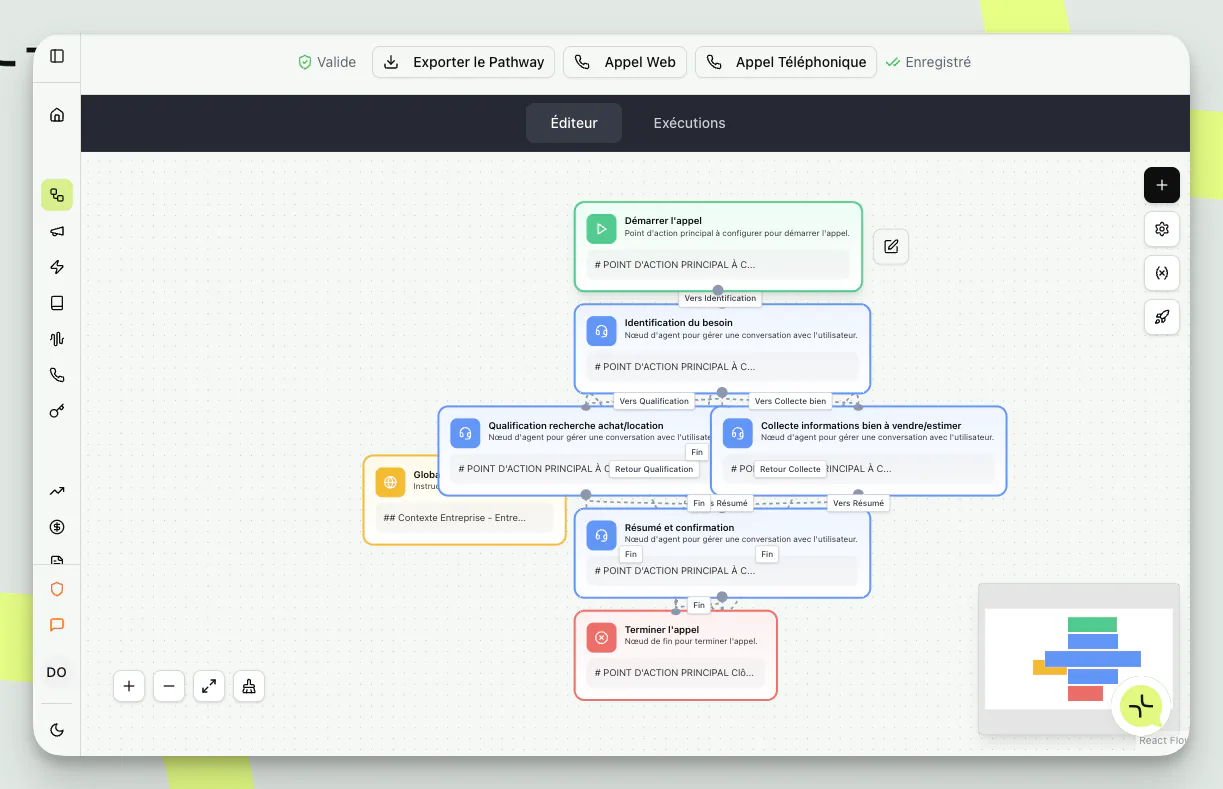Click the Vers Identification edge label
Image resolution: width=1223 pixels, height=789 pixels.
click(x=720, y=298)
